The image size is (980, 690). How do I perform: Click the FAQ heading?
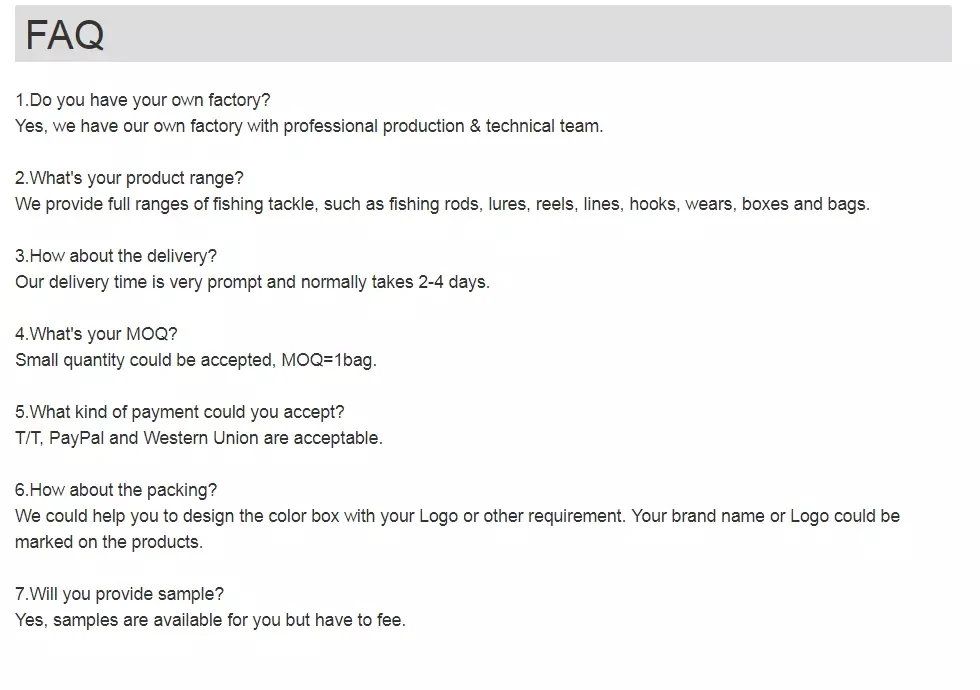coord(64,35)
